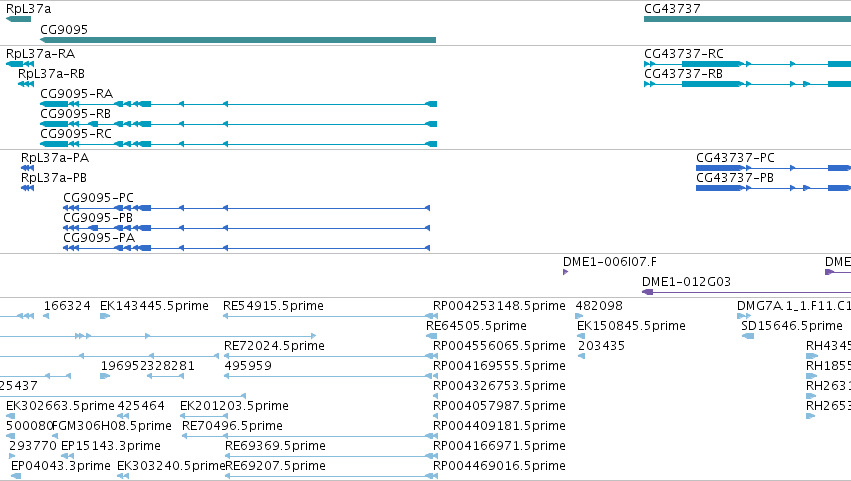Click the 482098 feature arrow marker
This screenshot has height=481, width=851.
579,316
